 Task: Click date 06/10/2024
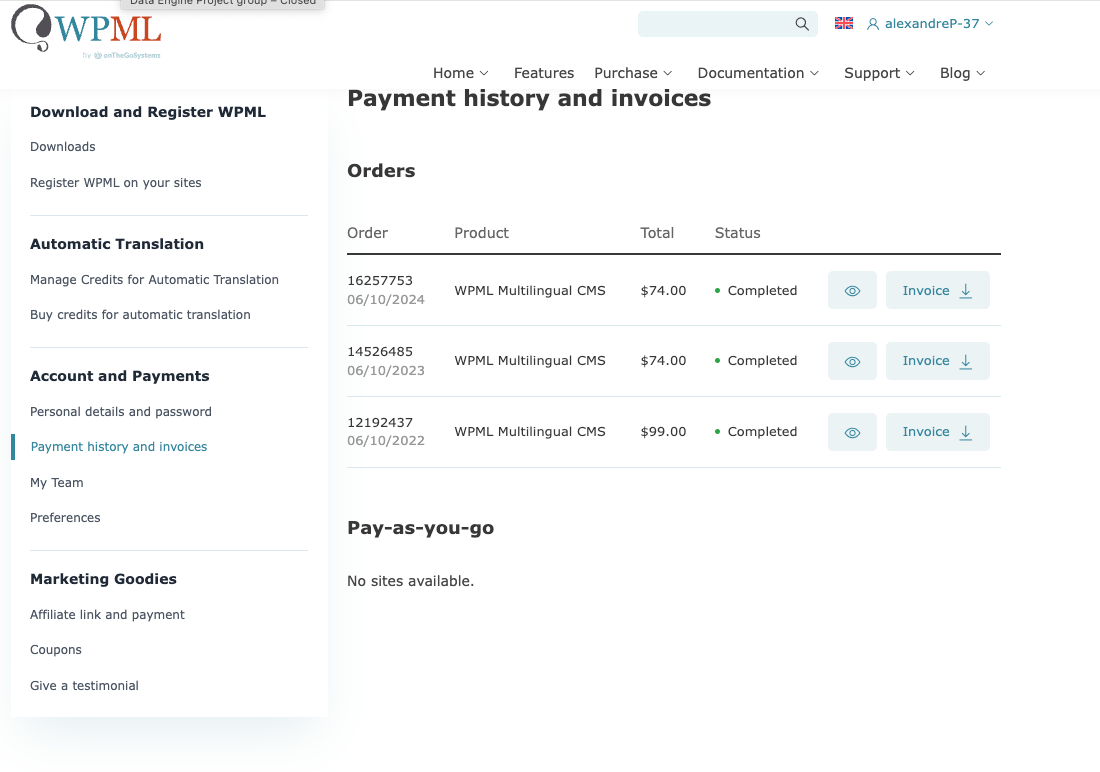(x=386, y=300)
